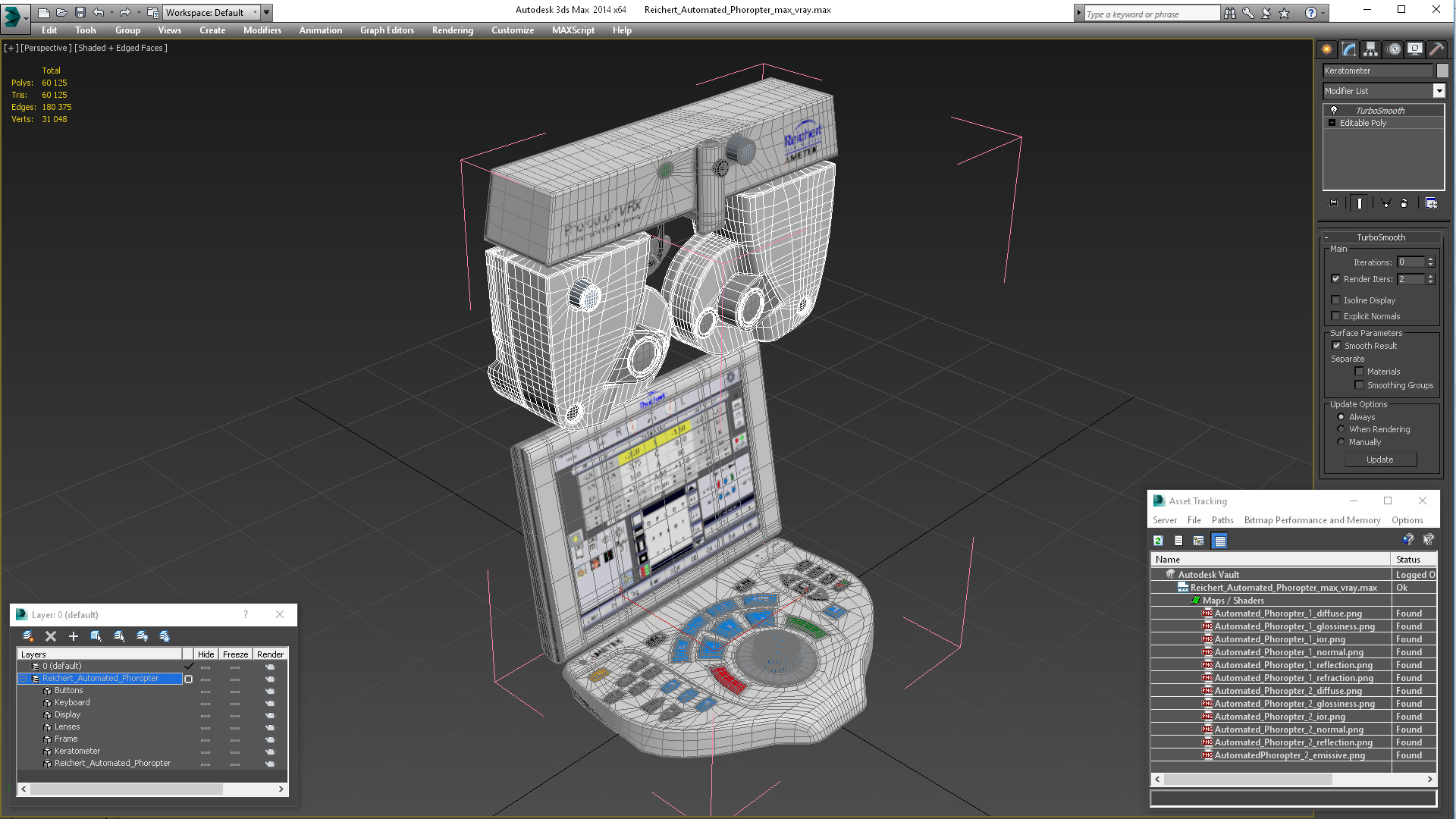The width and height of the screenshot is (1456, 819).
Task: Click binoculars search icon near search box
Action: (1229, 13)
